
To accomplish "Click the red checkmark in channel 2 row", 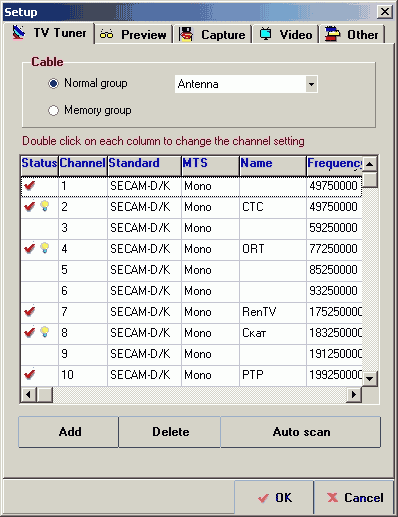I will [30, 206].
